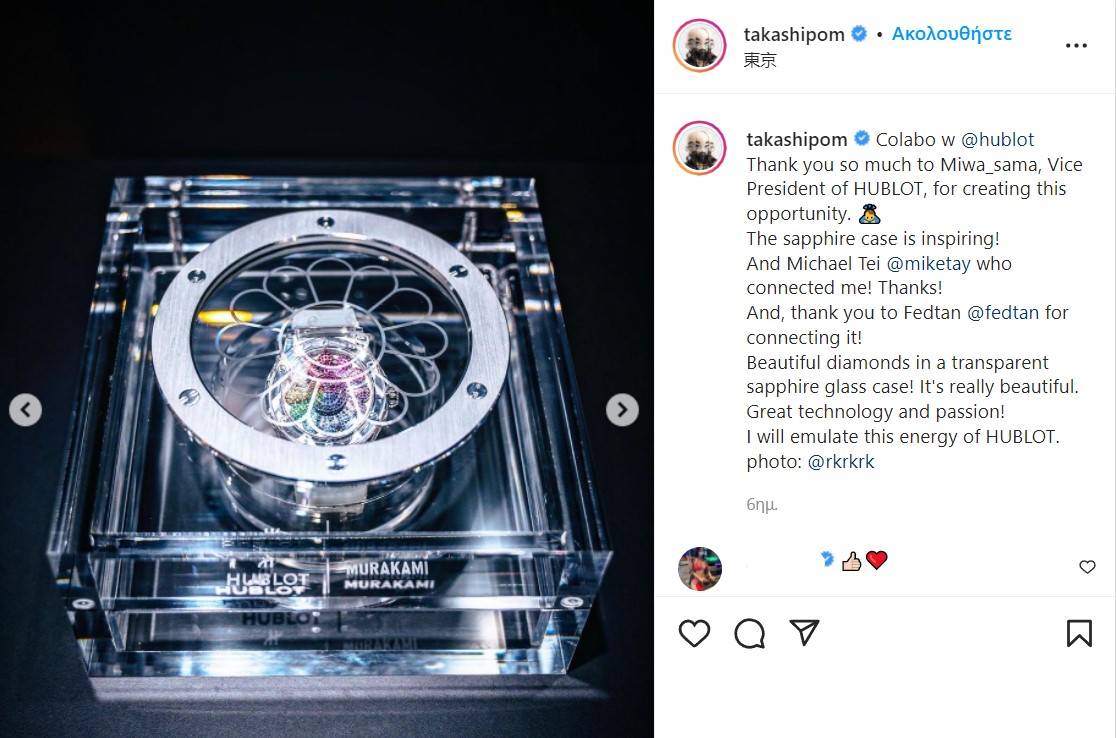The image size is (1116, 738).
Task: Click the 6ημ. post timestamp
Action: pyautogui.click(x=762, y=505)
